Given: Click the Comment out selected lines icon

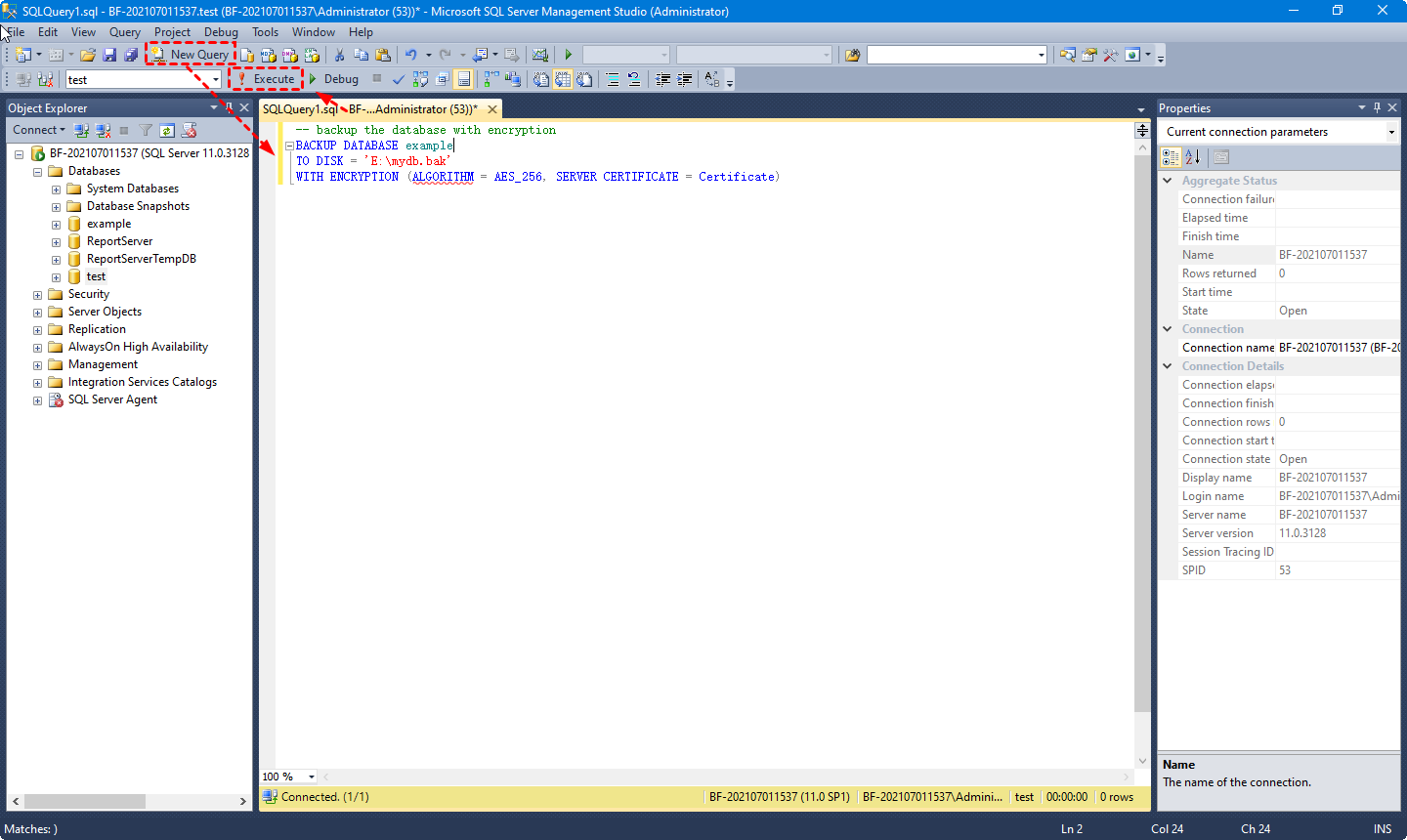Looking at the screenshot, I should [x=613, y=80].
